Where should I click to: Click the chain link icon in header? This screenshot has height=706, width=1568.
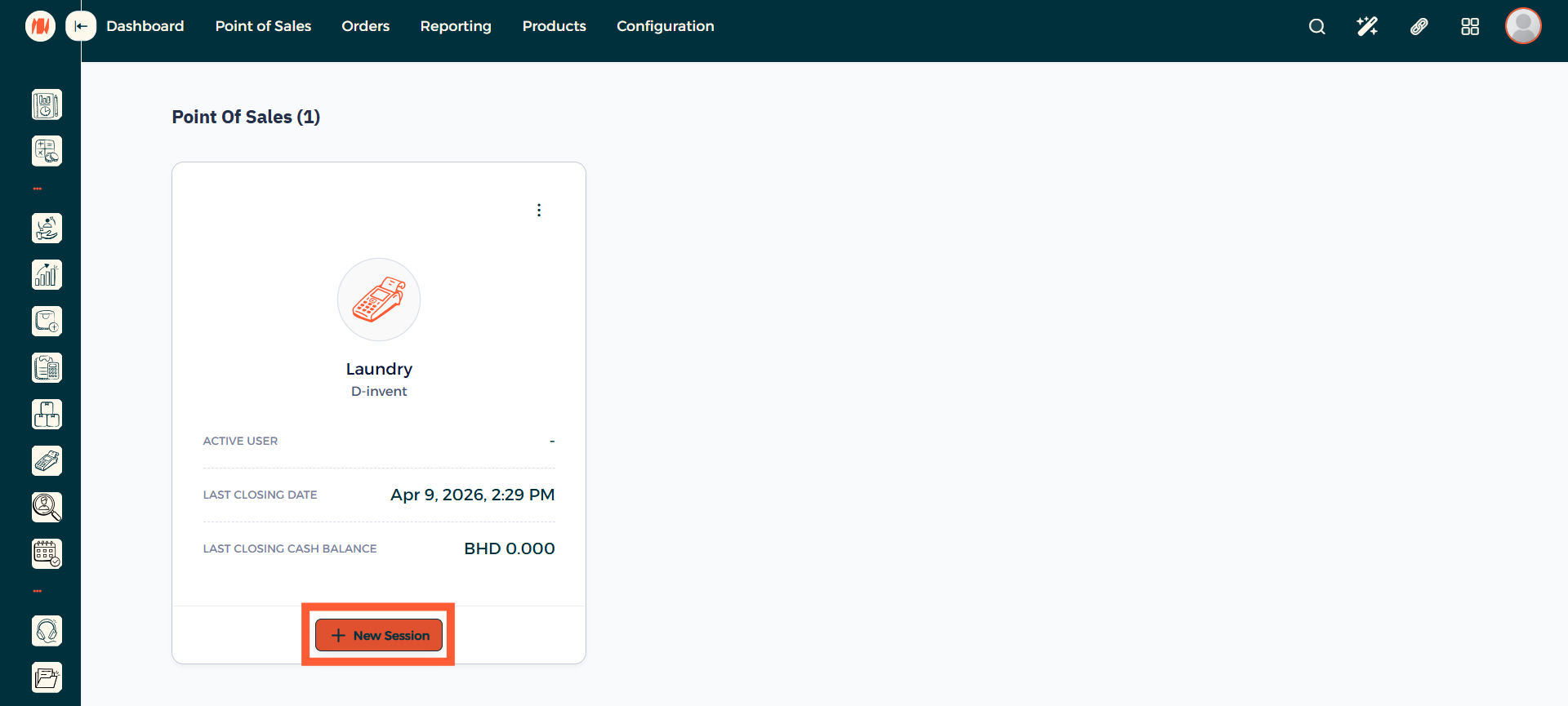click(1419, 27)
